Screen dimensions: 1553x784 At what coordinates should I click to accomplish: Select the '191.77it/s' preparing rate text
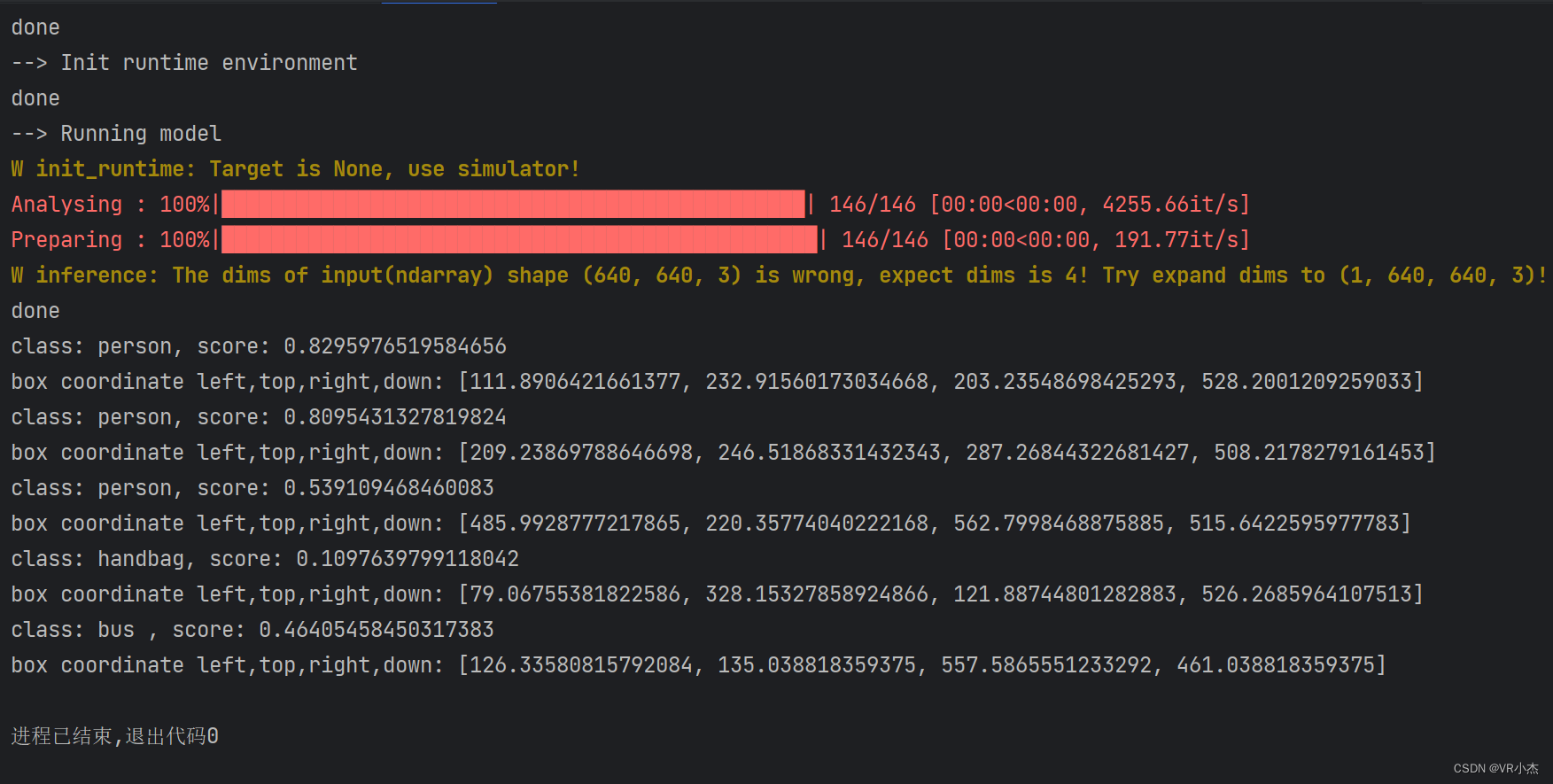coord(1176,240)
